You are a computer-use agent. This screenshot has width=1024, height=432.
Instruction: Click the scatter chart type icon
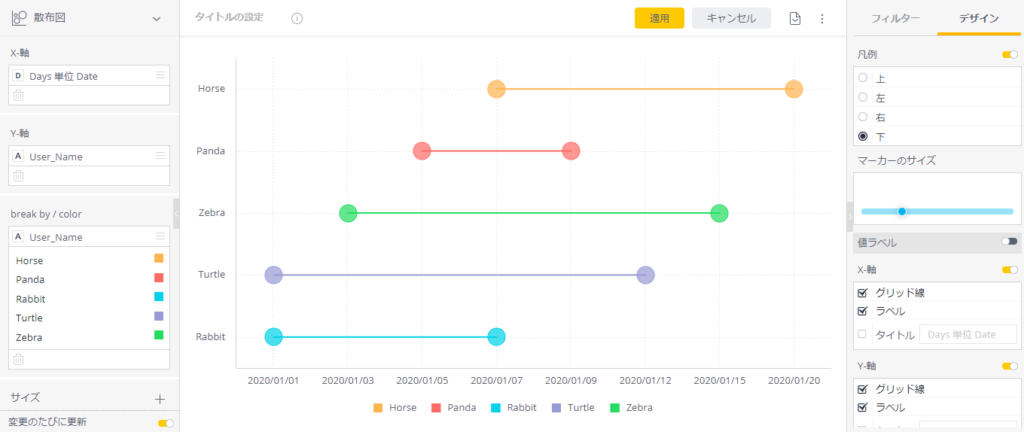[x=19, y=18]
